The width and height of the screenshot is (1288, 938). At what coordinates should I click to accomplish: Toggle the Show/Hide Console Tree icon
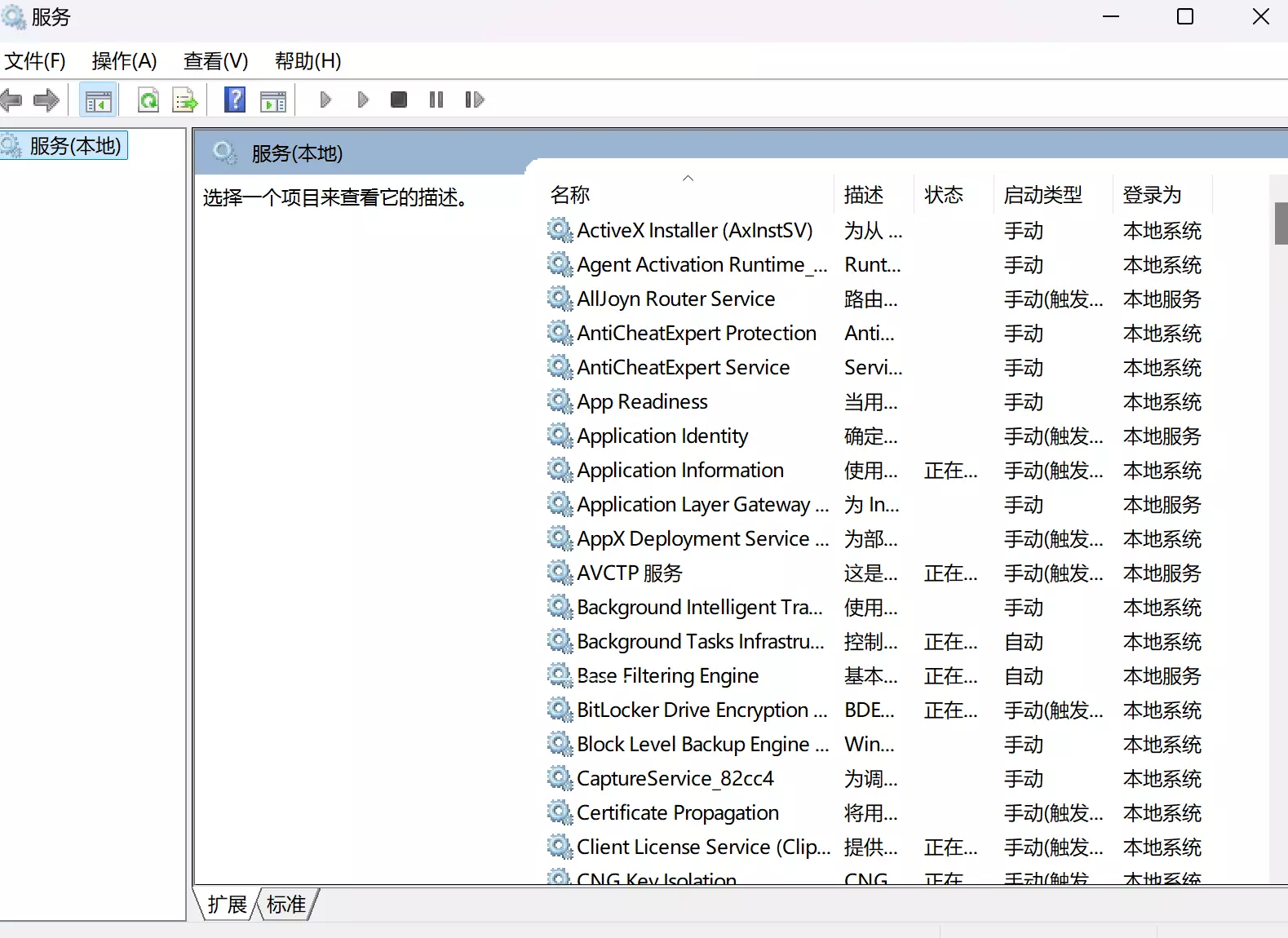[x=98, y=100]
